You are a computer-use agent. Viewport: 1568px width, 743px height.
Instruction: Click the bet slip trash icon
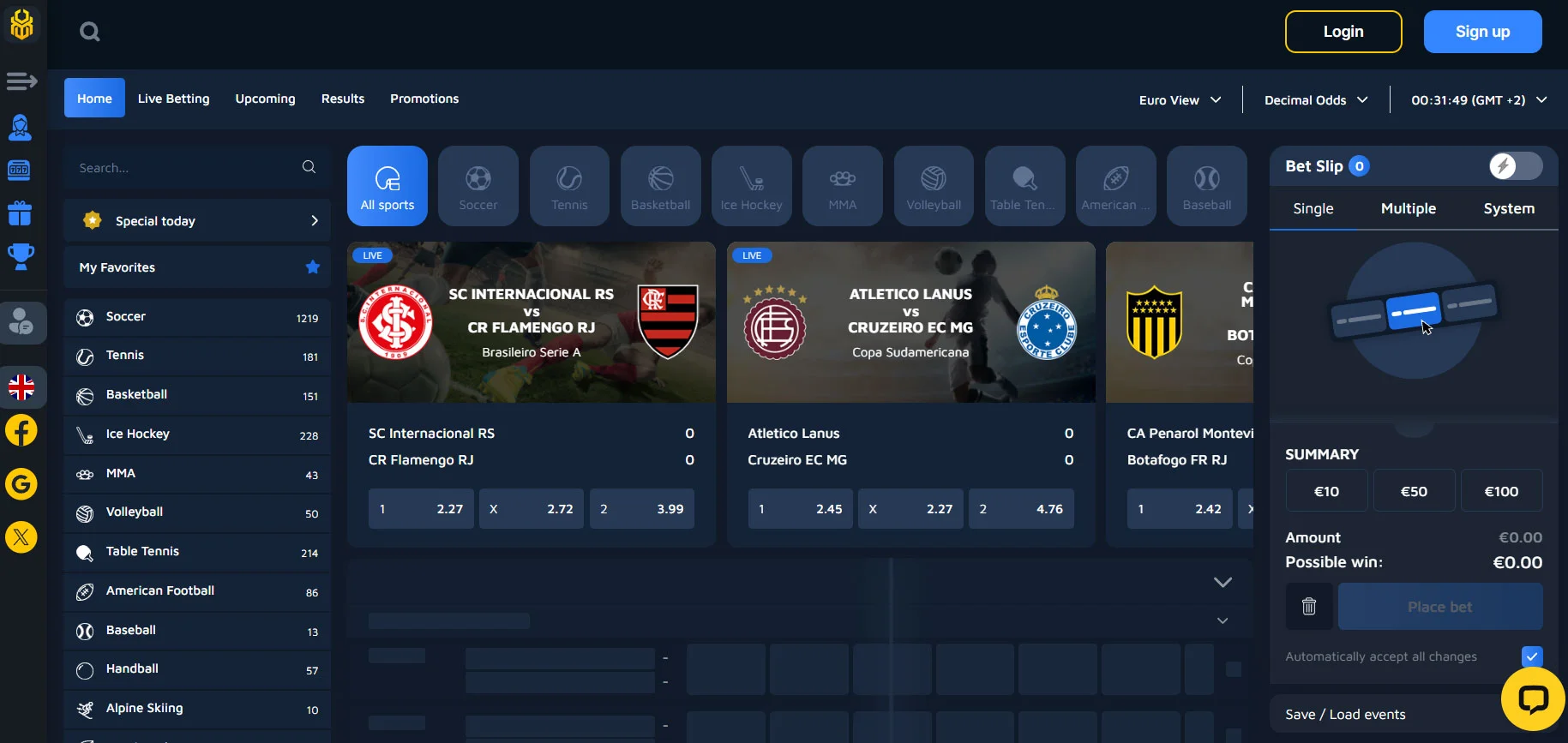click(x=1309, y=607)
